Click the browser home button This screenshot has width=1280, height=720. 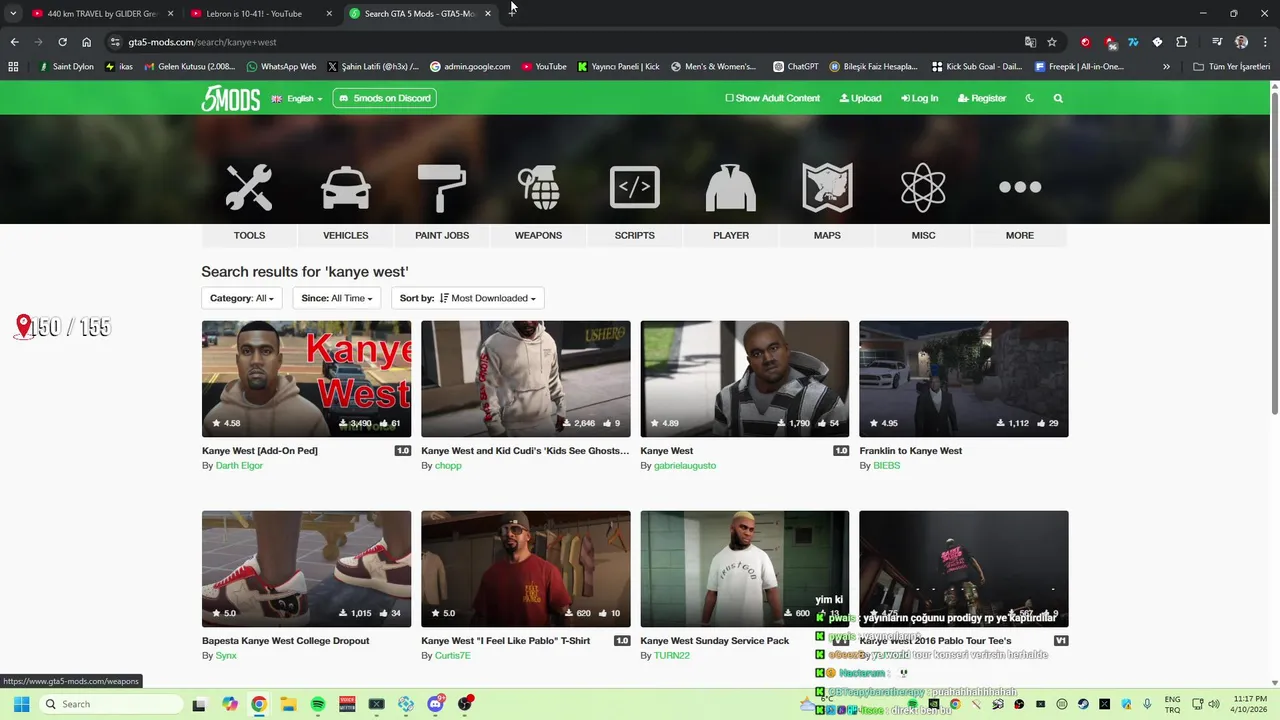click(87, 42)
